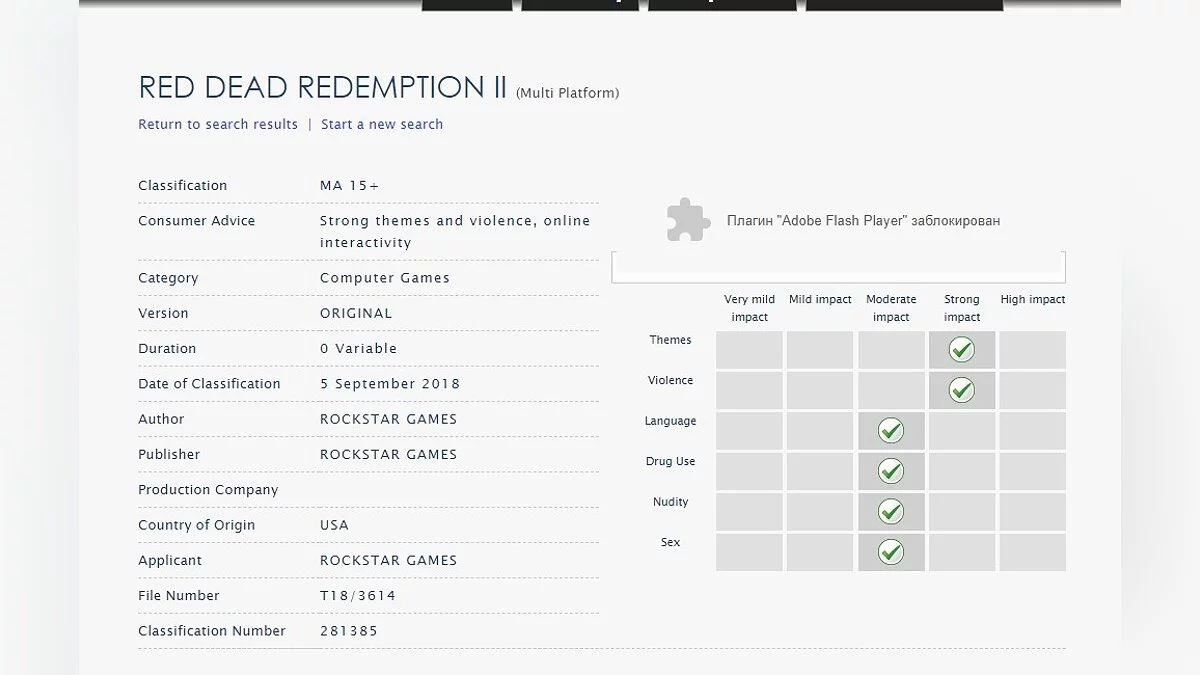This screenshot has width=1200, height=675.
Task: Click the MA 15+ classification value
Action: click(x=349, y=185)
